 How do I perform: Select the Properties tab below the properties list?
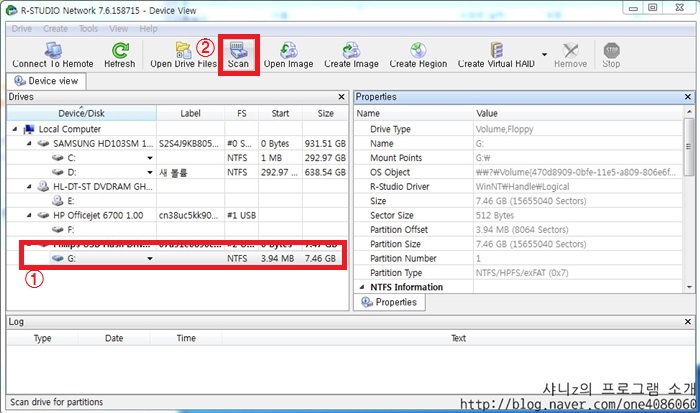click(390, 302)
